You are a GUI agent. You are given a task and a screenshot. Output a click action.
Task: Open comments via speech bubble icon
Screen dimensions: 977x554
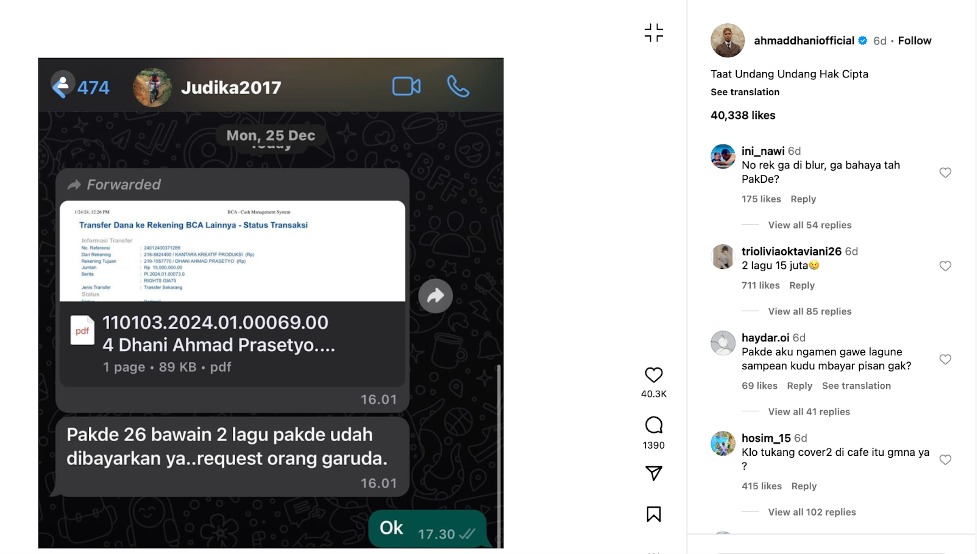tap(654, 425)
